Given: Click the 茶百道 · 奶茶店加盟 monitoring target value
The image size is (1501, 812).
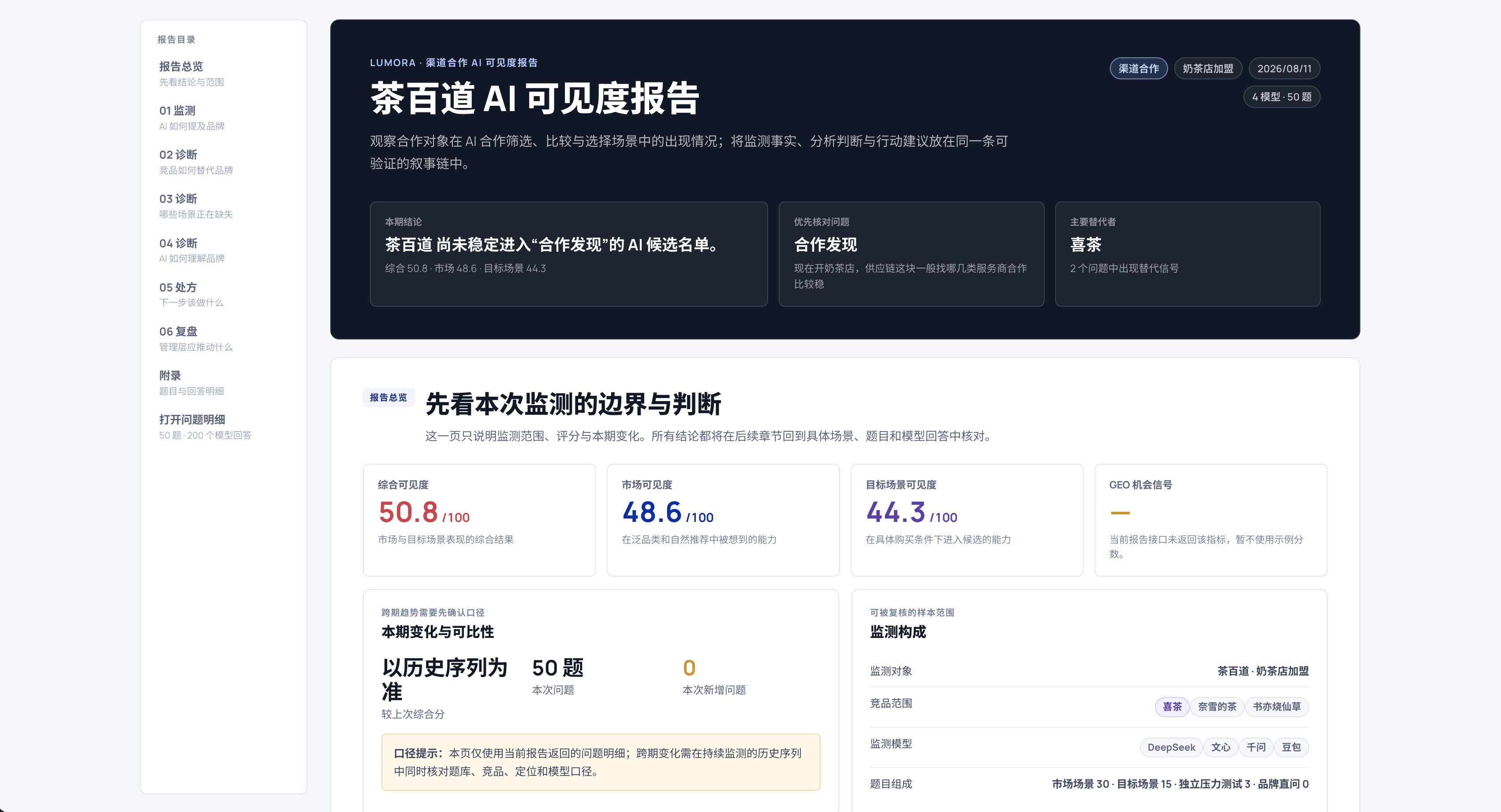Looking at the screenshot, I should click(1263, 671).
